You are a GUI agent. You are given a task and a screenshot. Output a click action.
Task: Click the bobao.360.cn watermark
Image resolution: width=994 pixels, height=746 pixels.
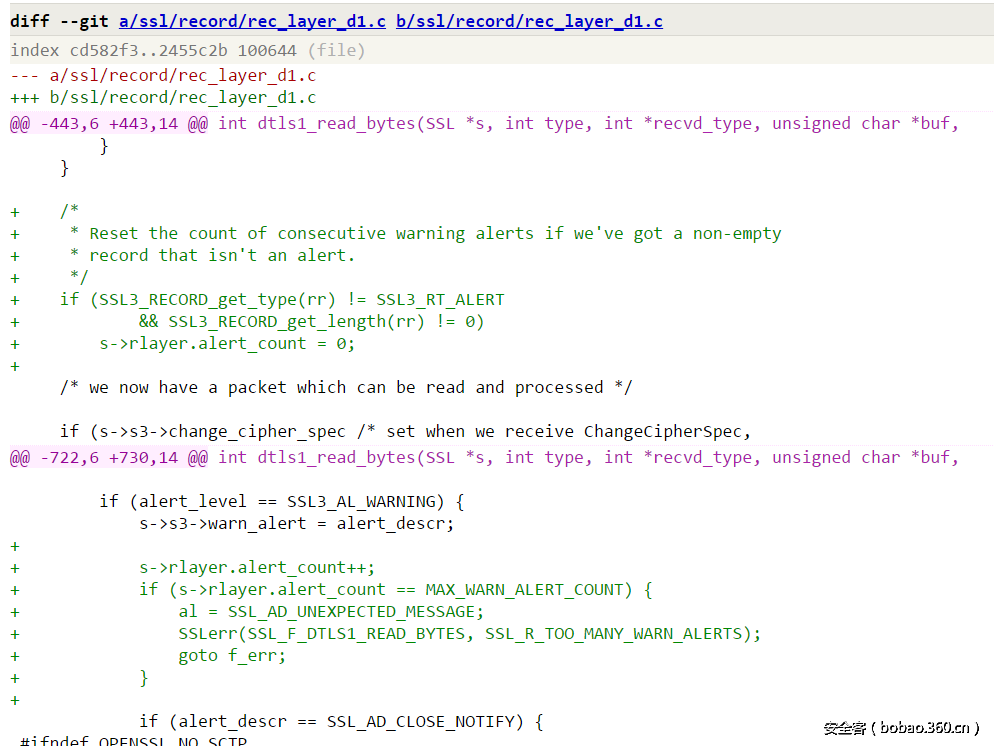(901, 727)
